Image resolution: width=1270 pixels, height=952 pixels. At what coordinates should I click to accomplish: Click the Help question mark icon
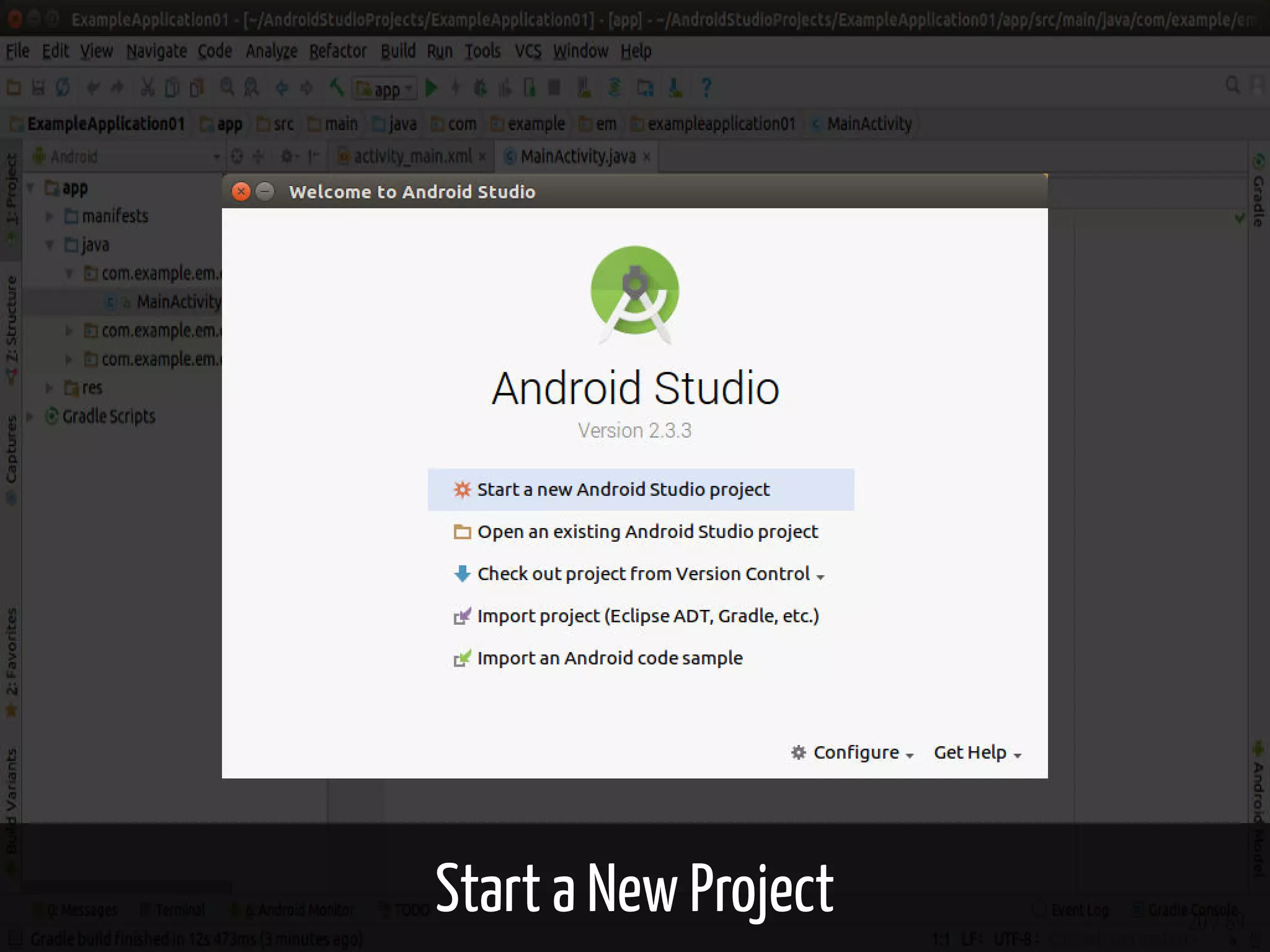click(706, 87)
